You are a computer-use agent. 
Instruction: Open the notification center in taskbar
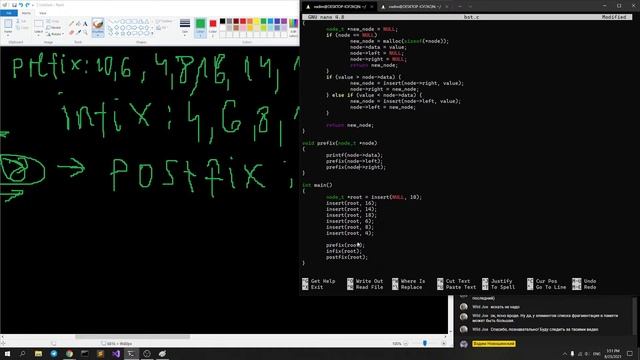tap(630, 353)
